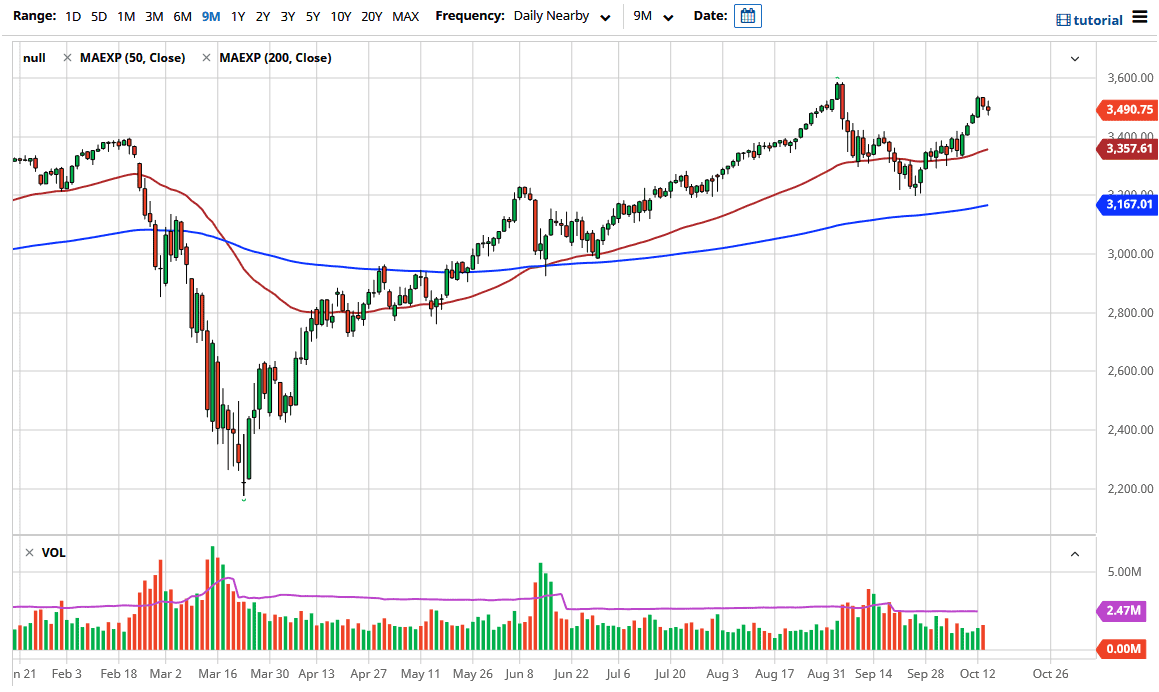1159x692 pixels.
Task: Remove the MAEXP (50, Close) indicator
Action: point(67,57)
